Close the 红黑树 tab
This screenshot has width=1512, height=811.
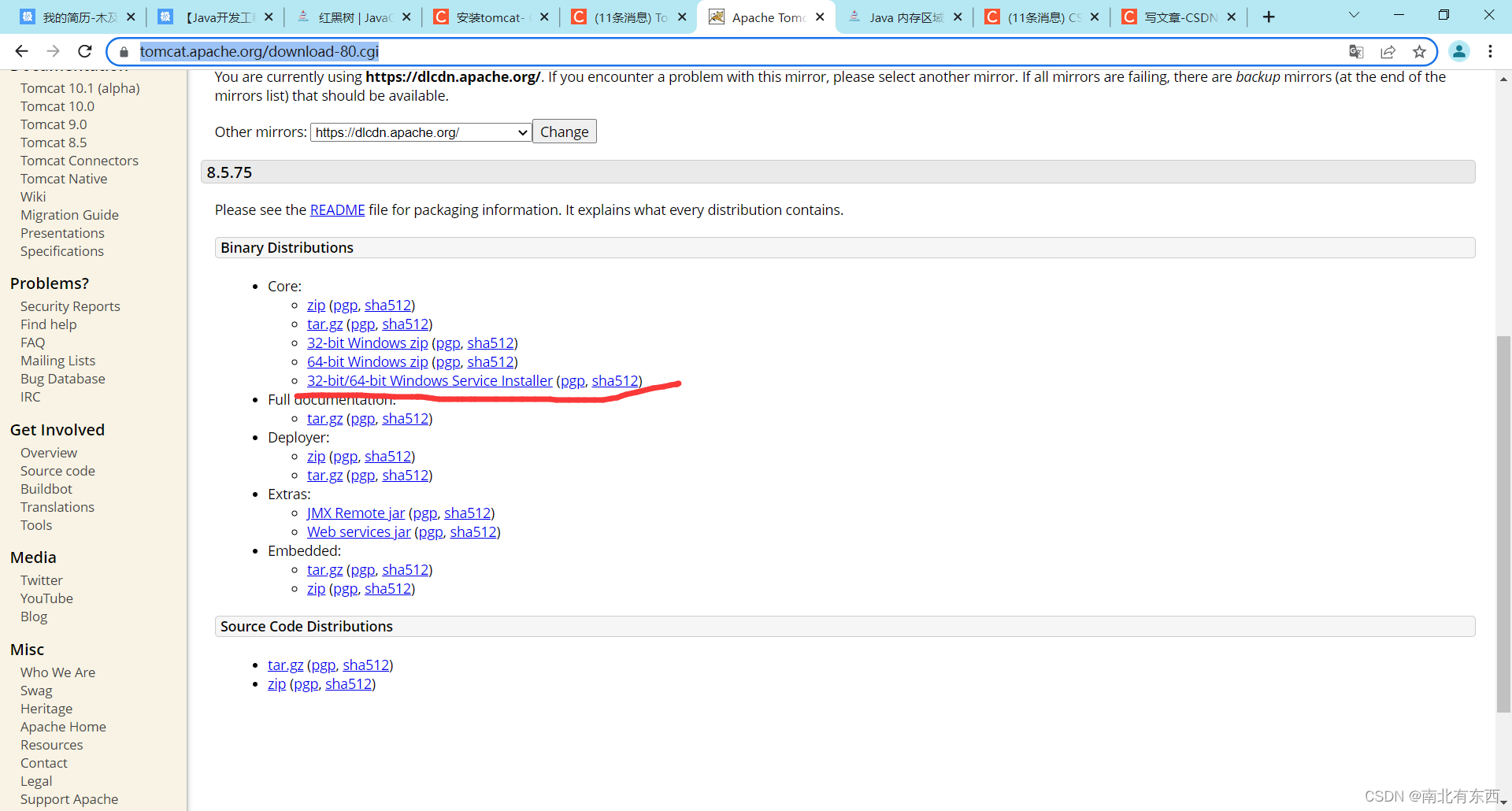tap(406, 17)
